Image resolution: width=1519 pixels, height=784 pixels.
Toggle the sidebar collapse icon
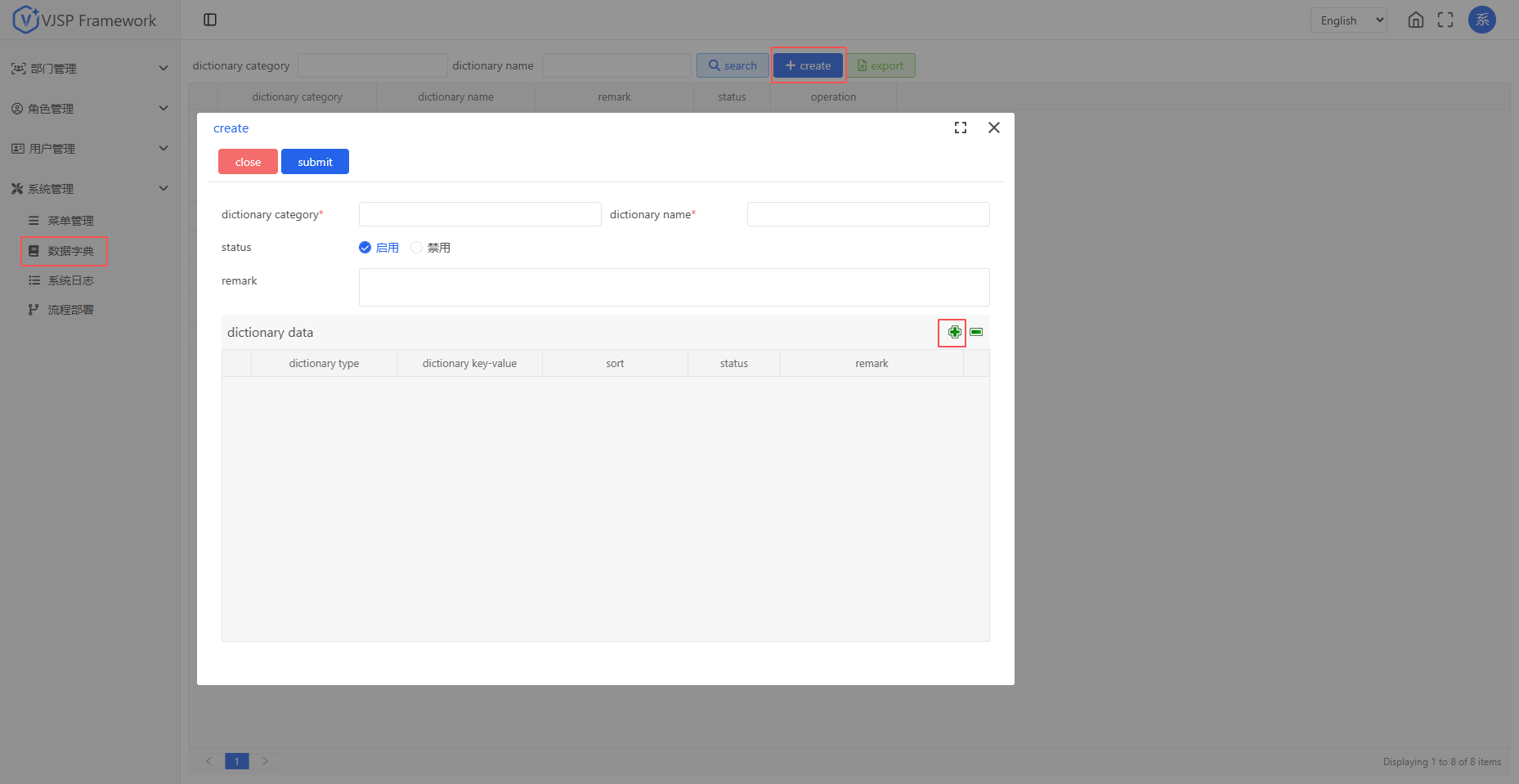[x=210, y=20]
